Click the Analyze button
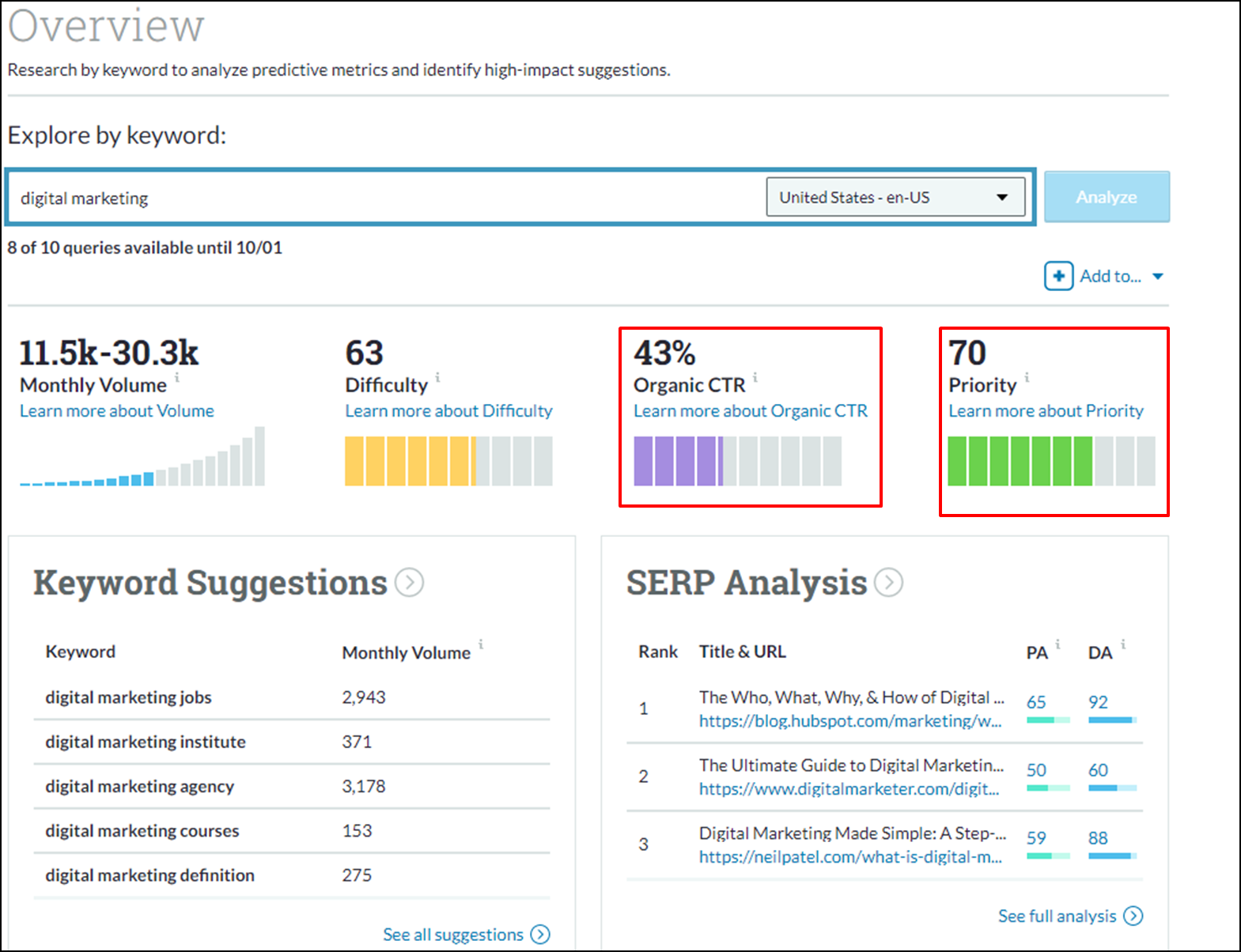The width and height of the screenshot is (1241, 952). coord(1107,197)
